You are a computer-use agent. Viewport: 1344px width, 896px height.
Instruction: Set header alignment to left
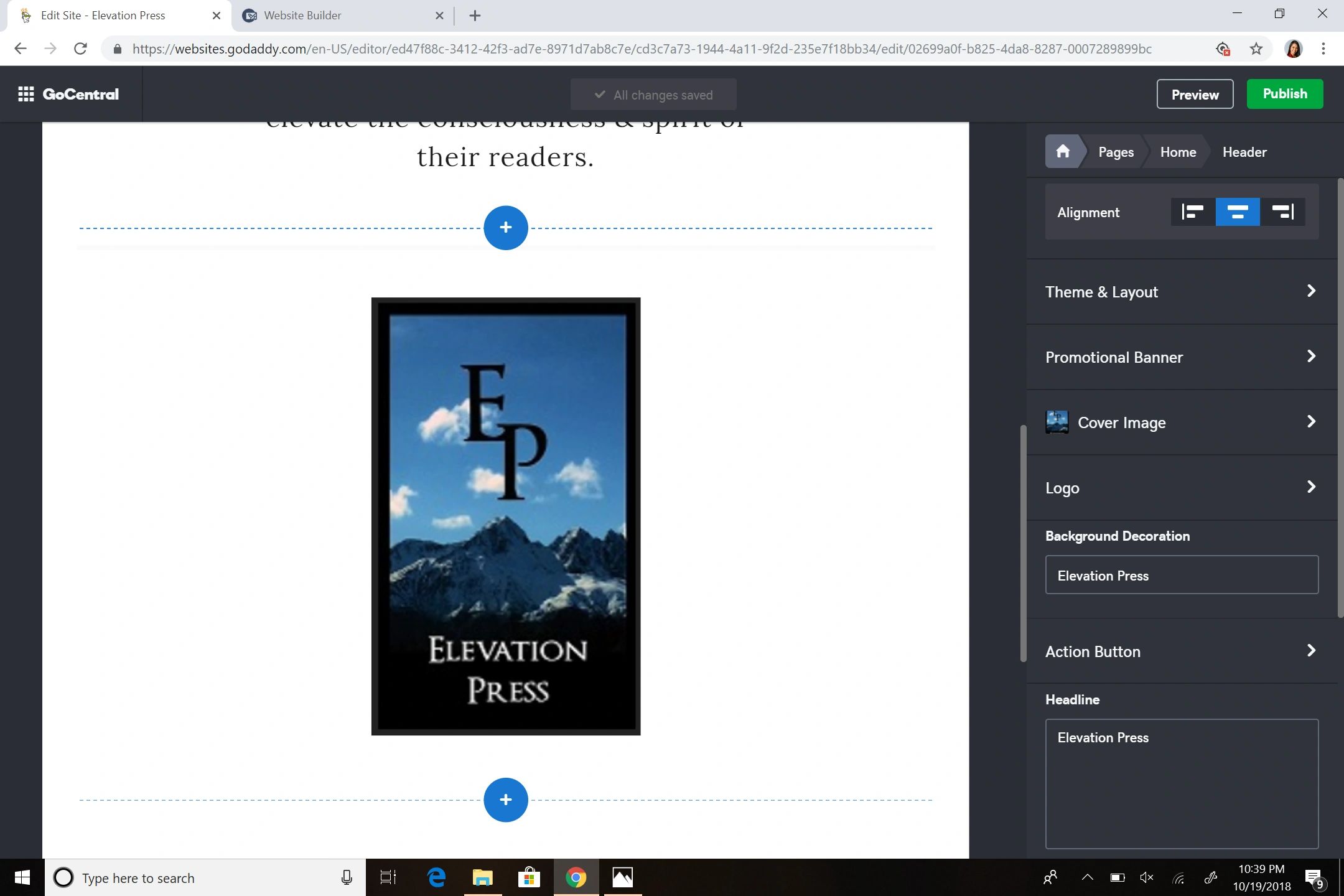1193,212
